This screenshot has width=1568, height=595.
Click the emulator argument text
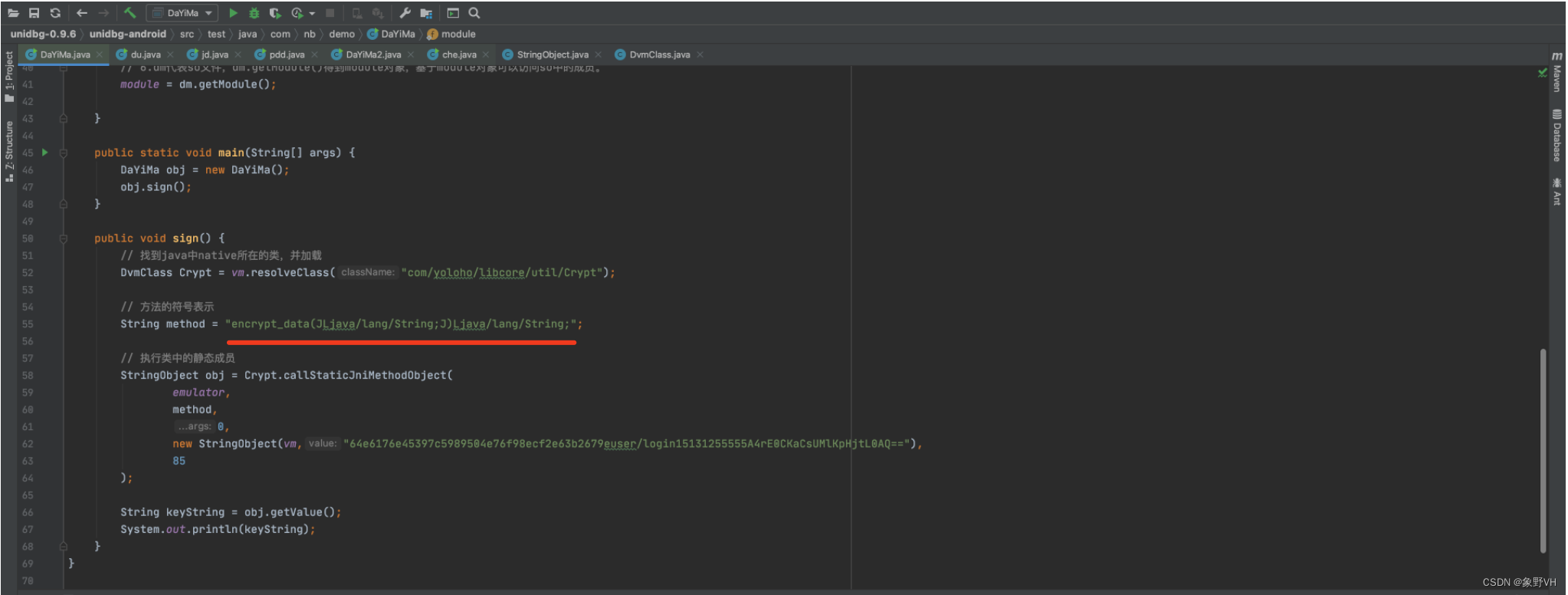coord(198,393)
